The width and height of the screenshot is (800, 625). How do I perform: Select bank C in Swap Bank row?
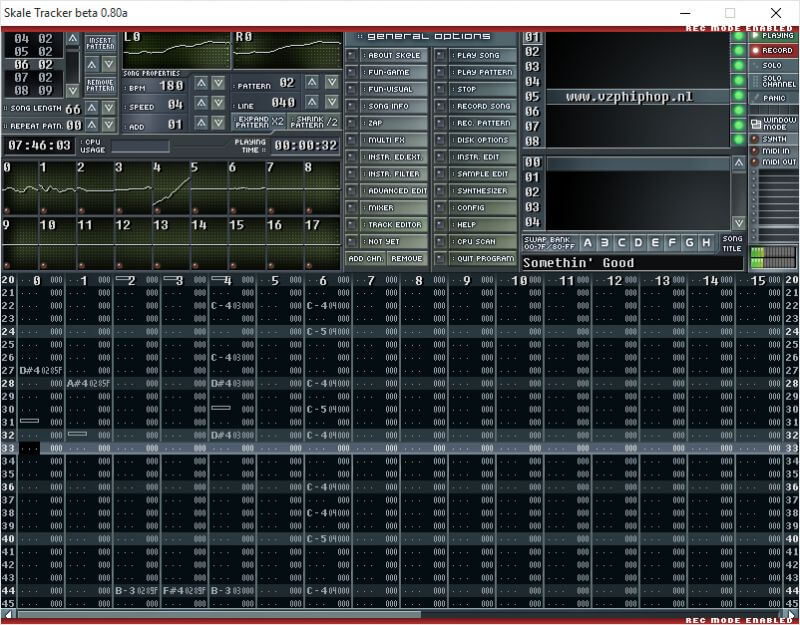coord(621,243)
